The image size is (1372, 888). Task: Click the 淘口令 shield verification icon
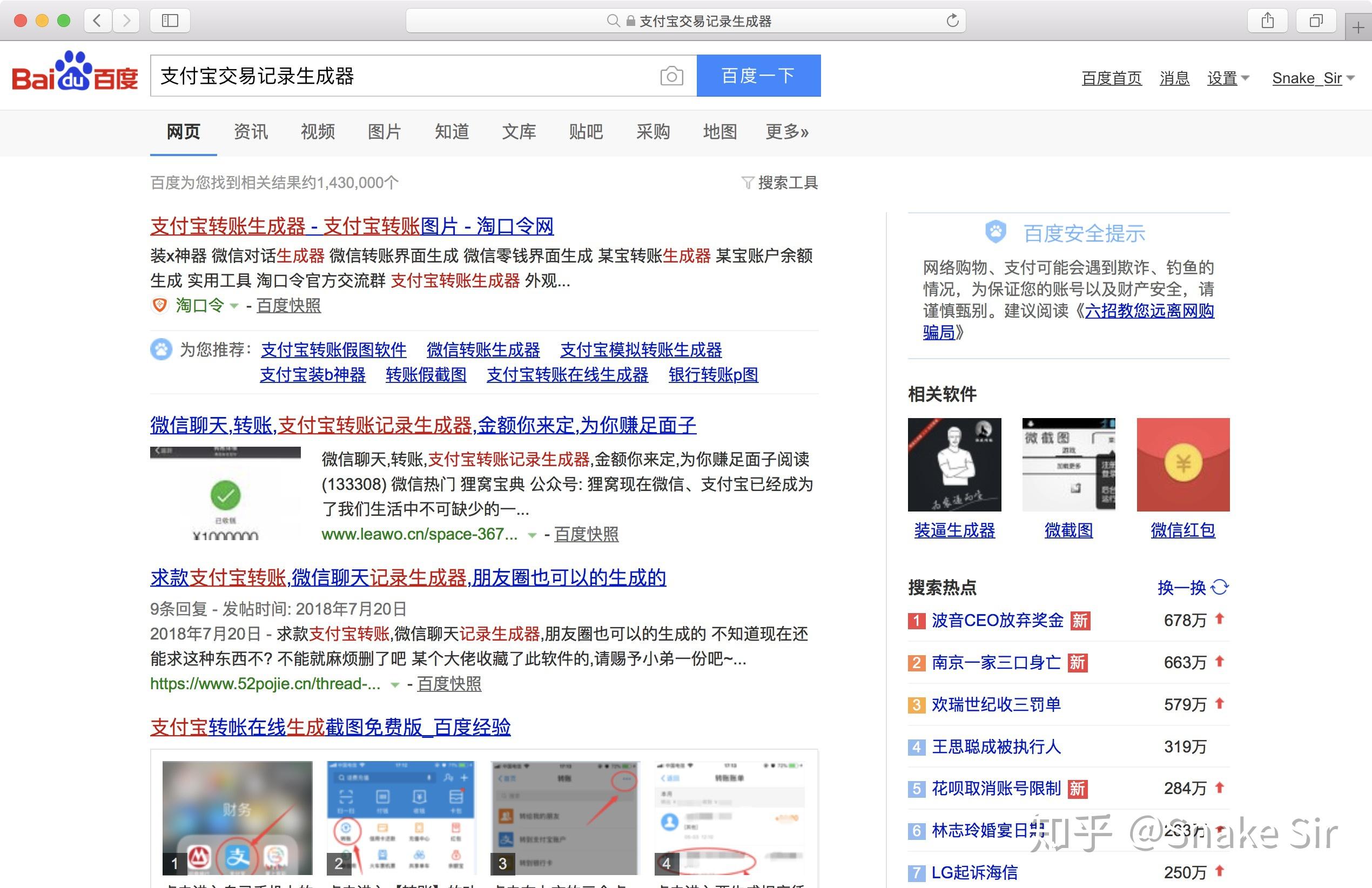(x=159, y=305)
